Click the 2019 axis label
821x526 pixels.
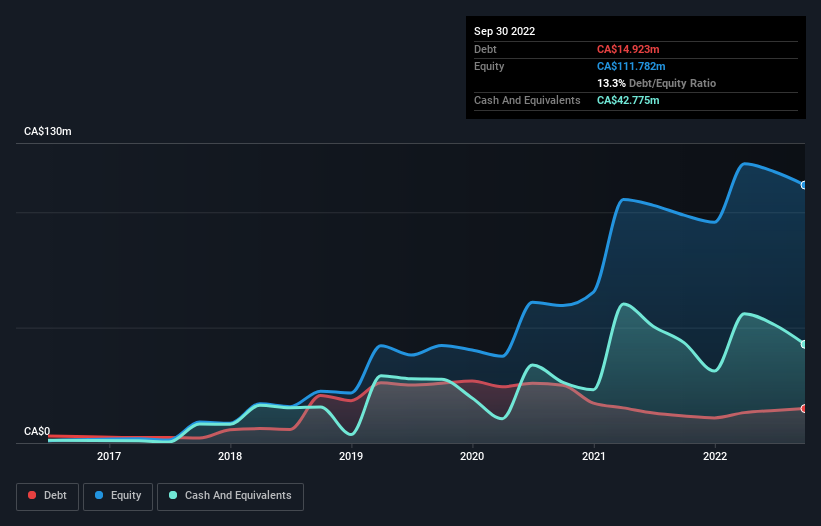point(351,456)
